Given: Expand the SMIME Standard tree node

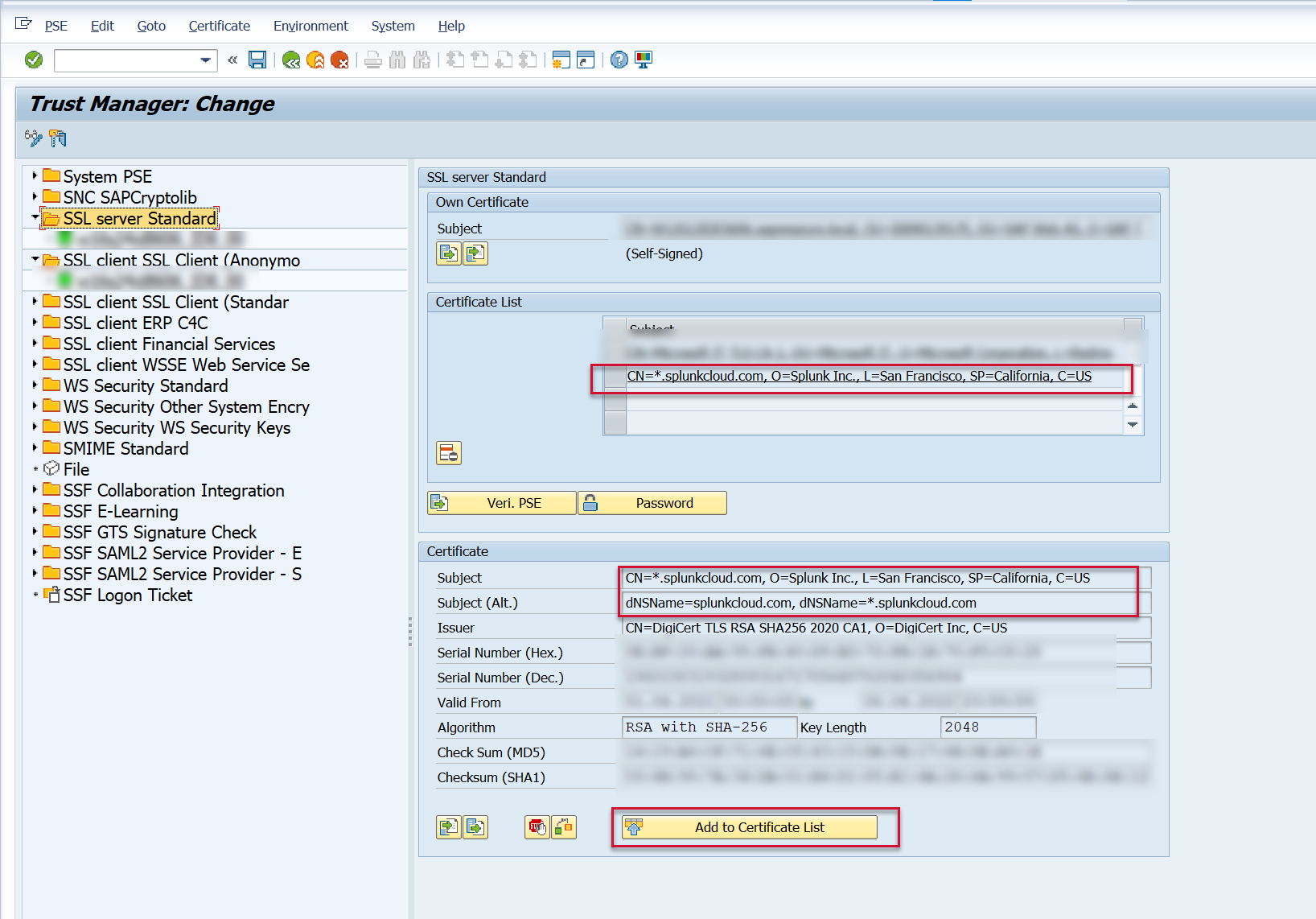Looking at the screenshot, I should [x=35, y=447].
